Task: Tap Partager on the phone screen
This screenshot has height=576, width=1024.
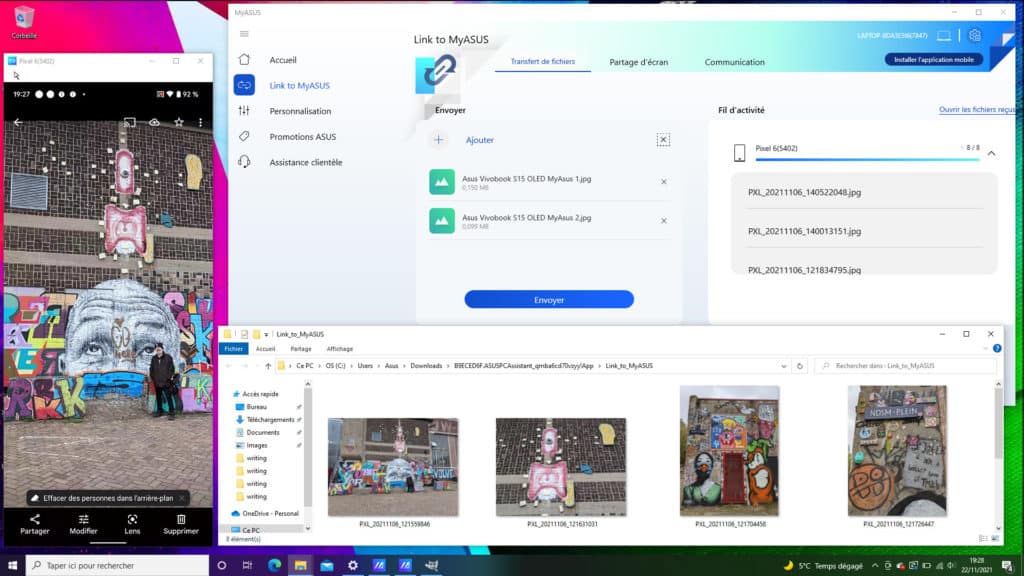Action: (35, 524)
